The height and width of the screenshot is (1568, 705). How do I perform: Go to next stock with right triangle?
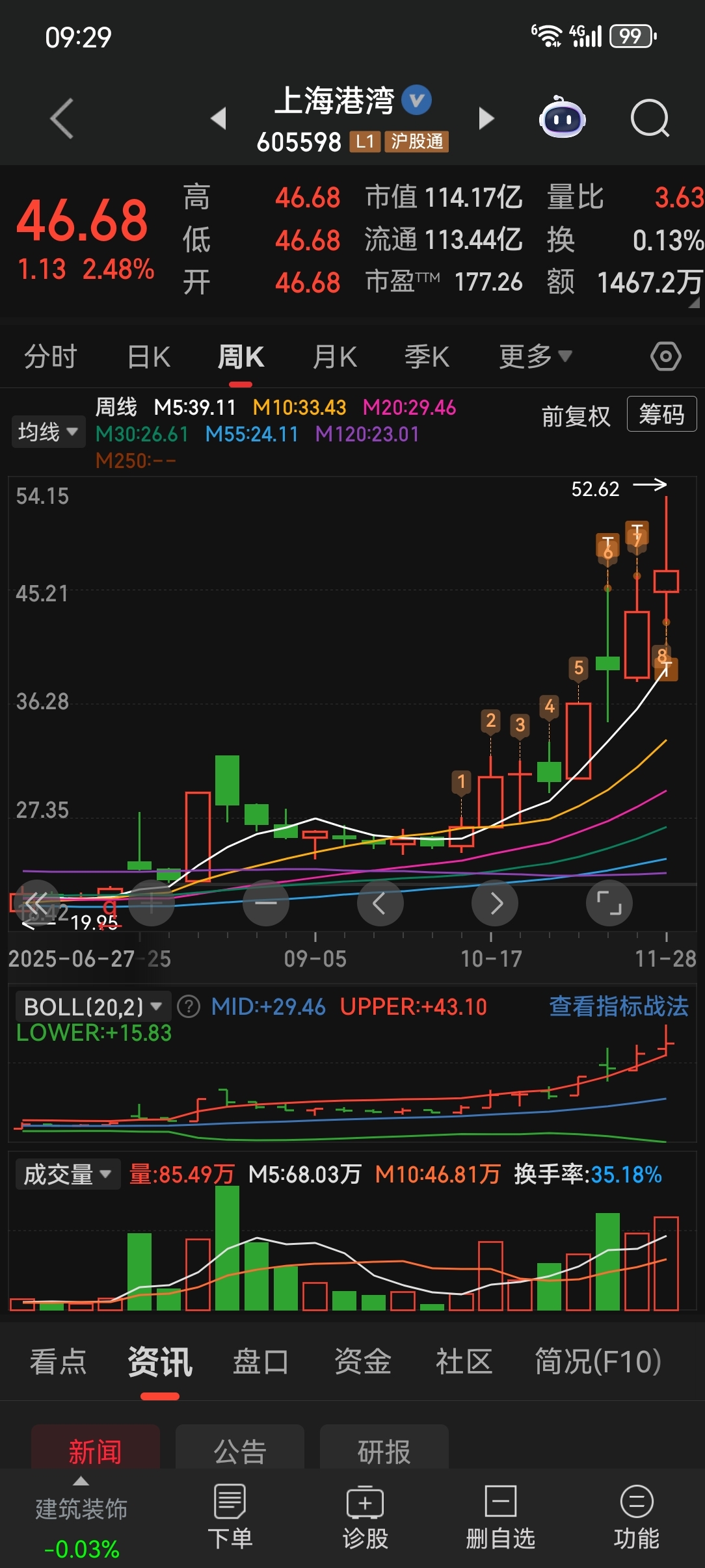coord(486,118)
